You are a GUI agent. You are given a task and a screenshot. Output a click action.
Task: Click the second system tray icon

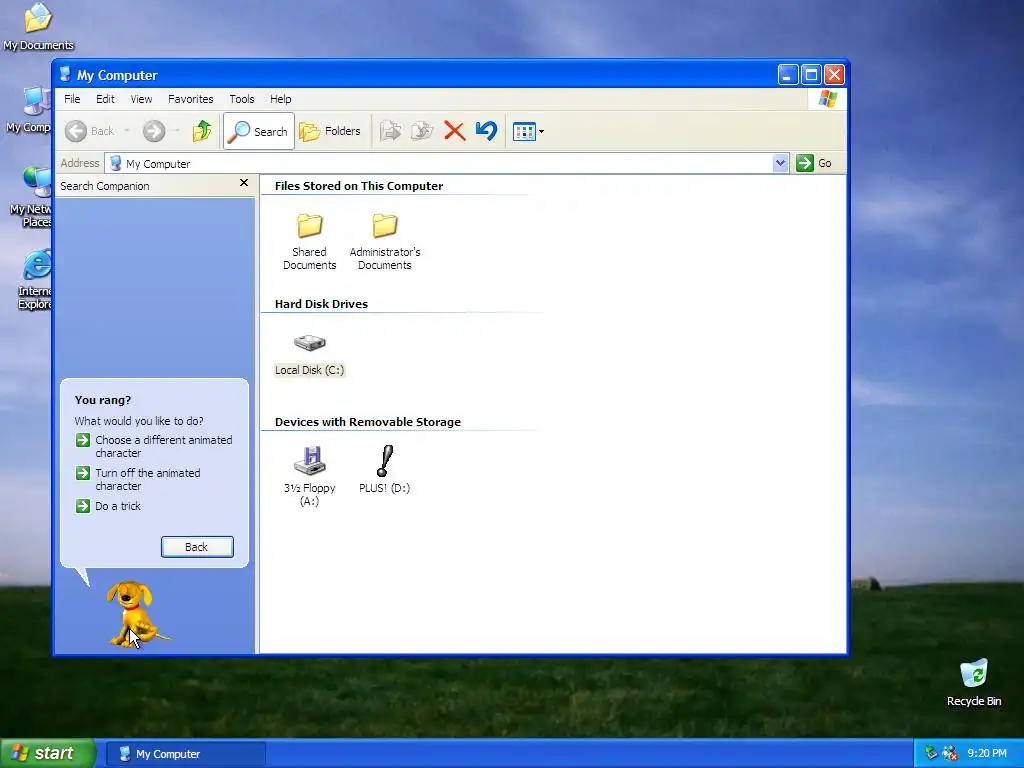[950, 753]
